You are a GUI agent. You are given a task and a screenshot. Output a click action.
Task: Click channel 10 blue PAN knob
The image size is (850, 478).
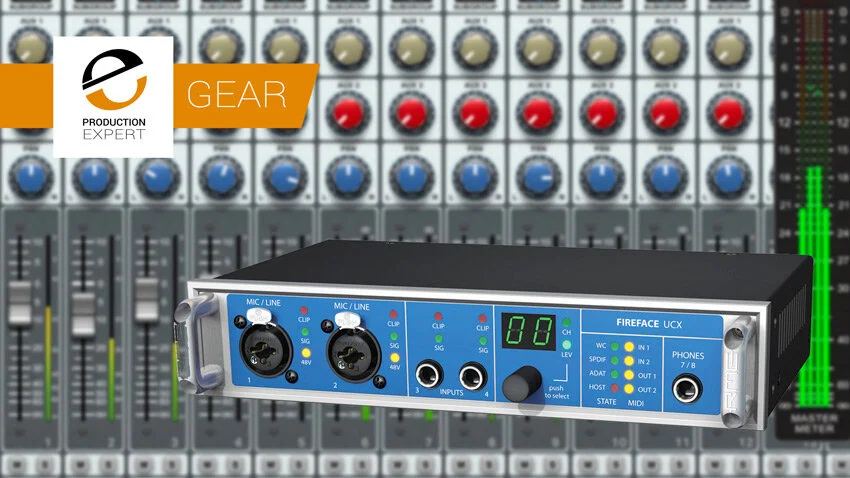(602, 178)
